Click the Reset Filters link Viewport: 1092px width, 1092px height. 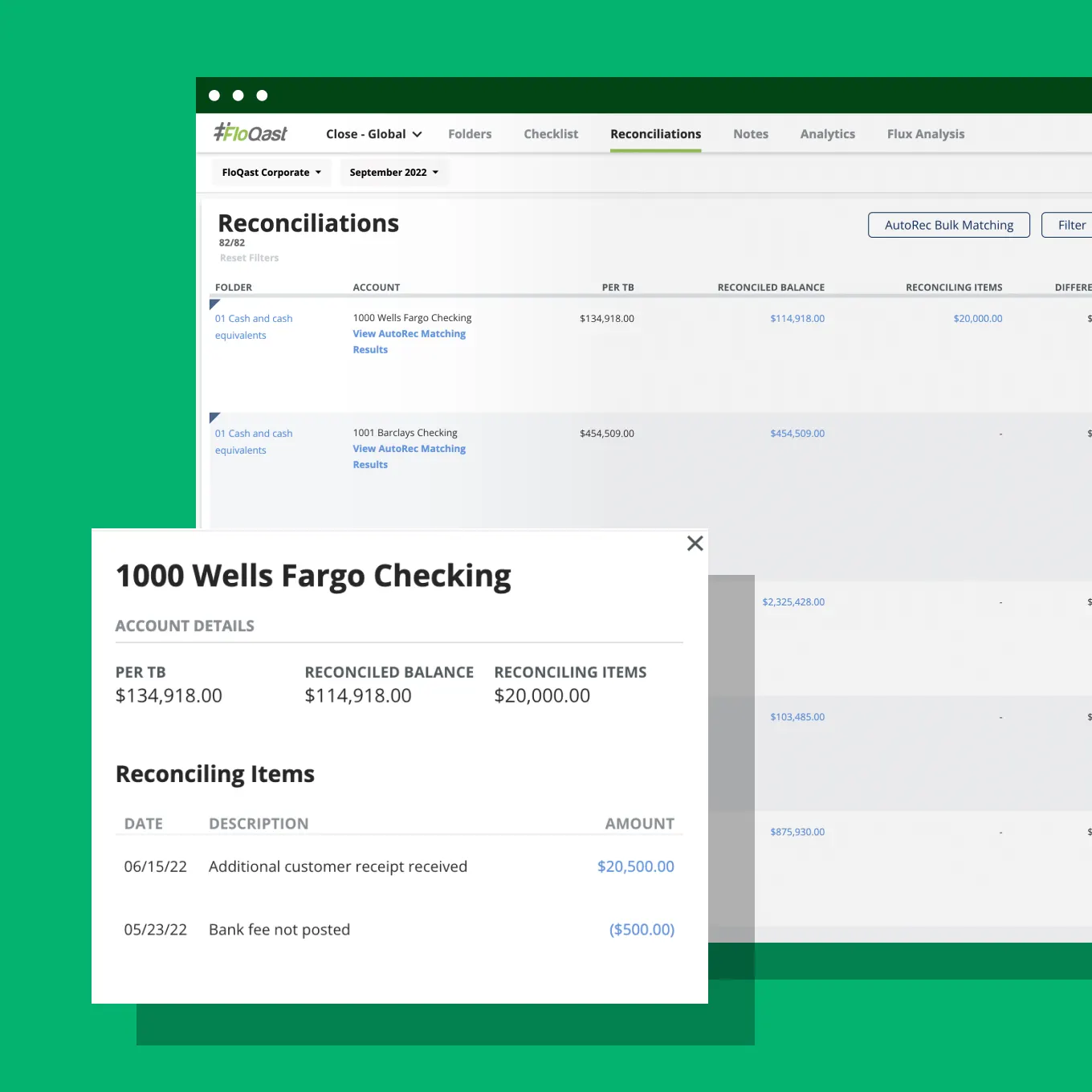[x=249, y=258]
